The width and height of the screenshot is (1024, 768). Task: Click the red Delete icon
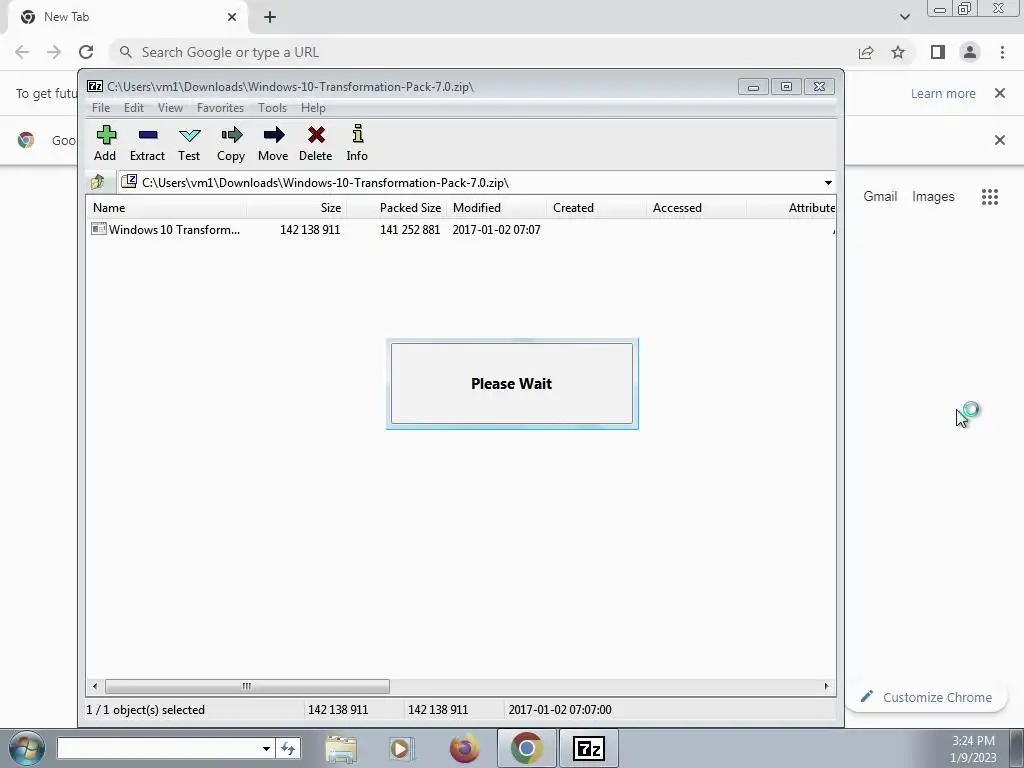[x=315, y=143]
